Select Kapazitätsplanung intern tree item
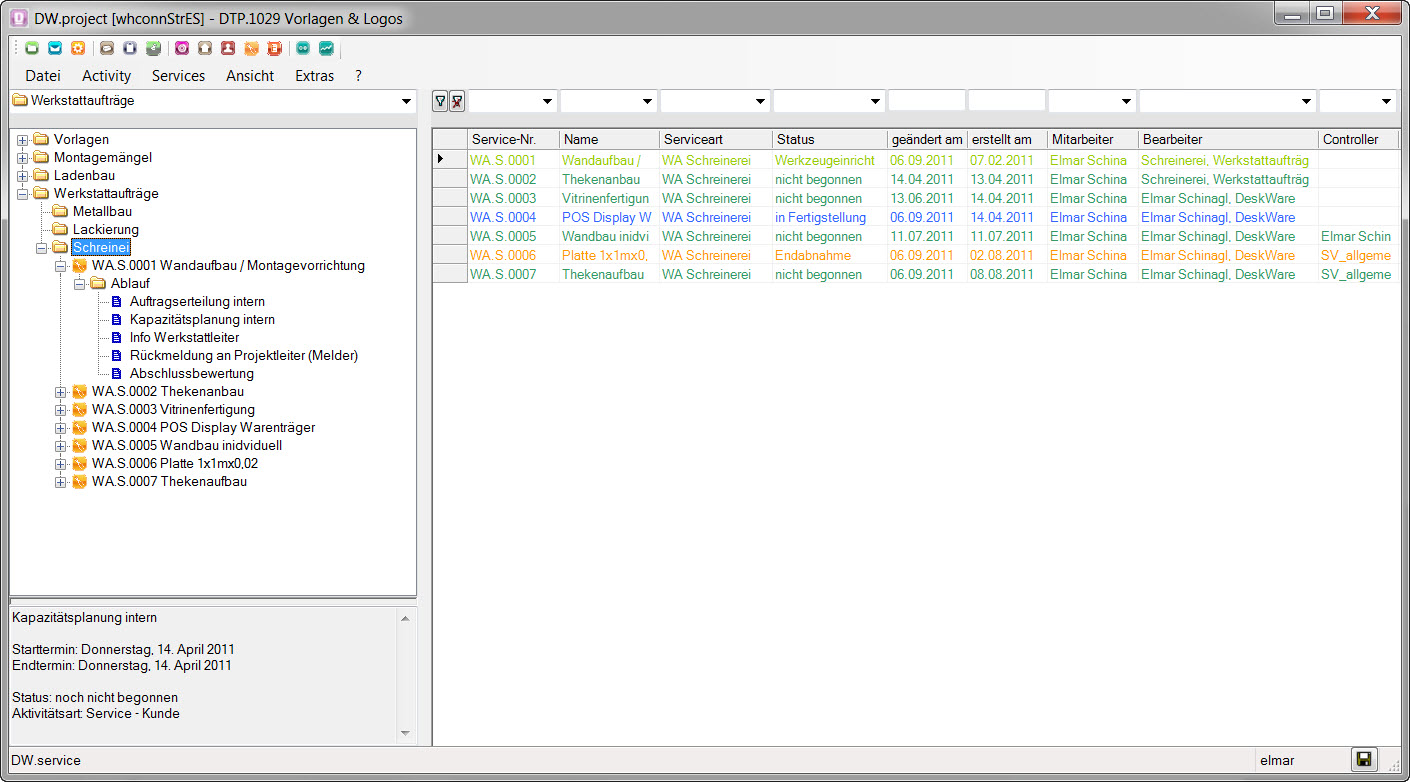Image resolution: width=1410 pixels, height=782 pixels. point(202,320)
